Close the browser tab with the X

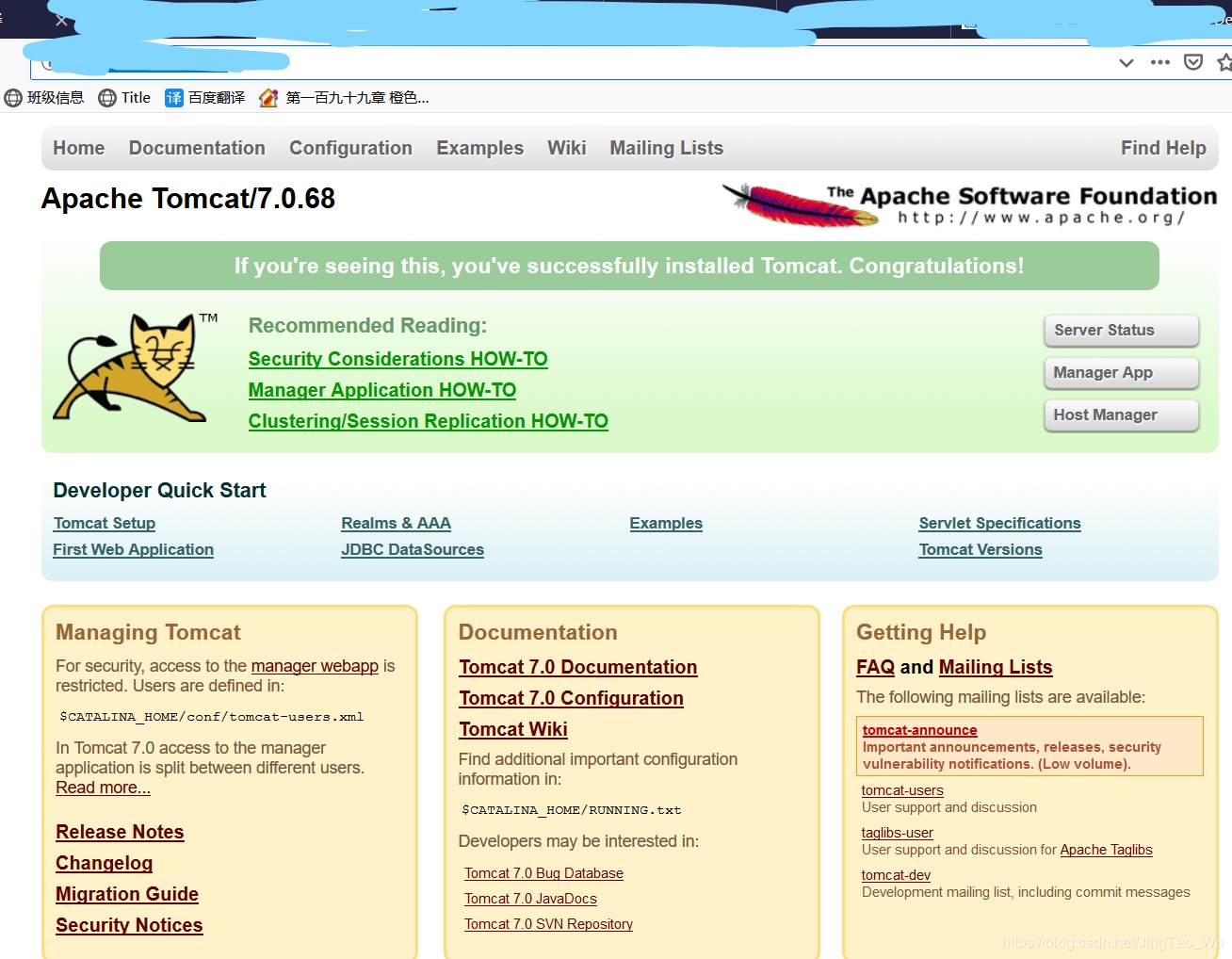[62, 20]
